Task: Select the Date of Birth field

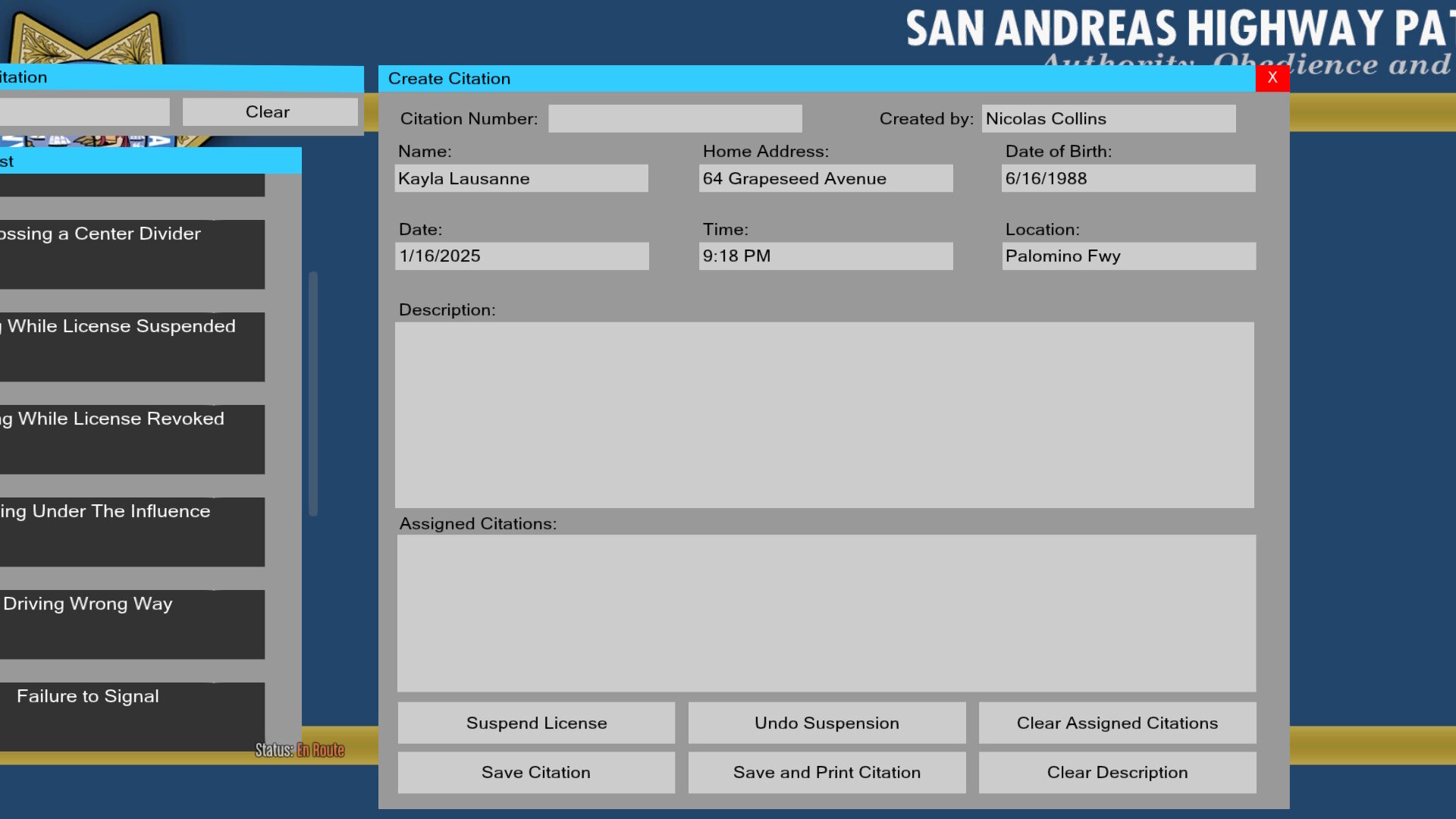Action: tap(1128, 179)
